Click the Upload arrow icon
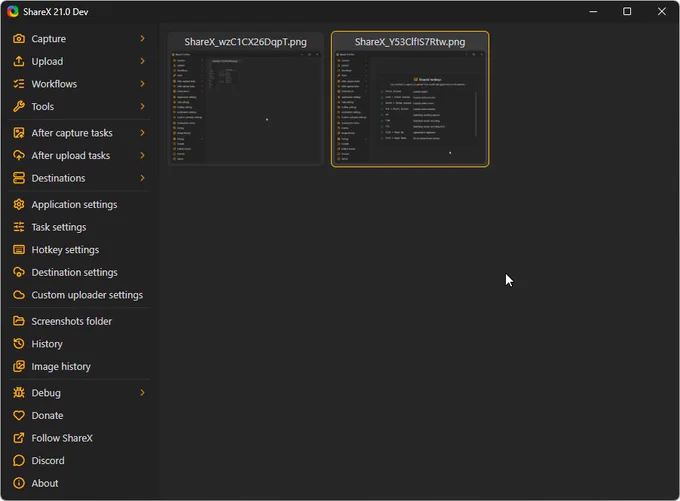This screenshot has width=680, height=501. click(x=19, y=61)
